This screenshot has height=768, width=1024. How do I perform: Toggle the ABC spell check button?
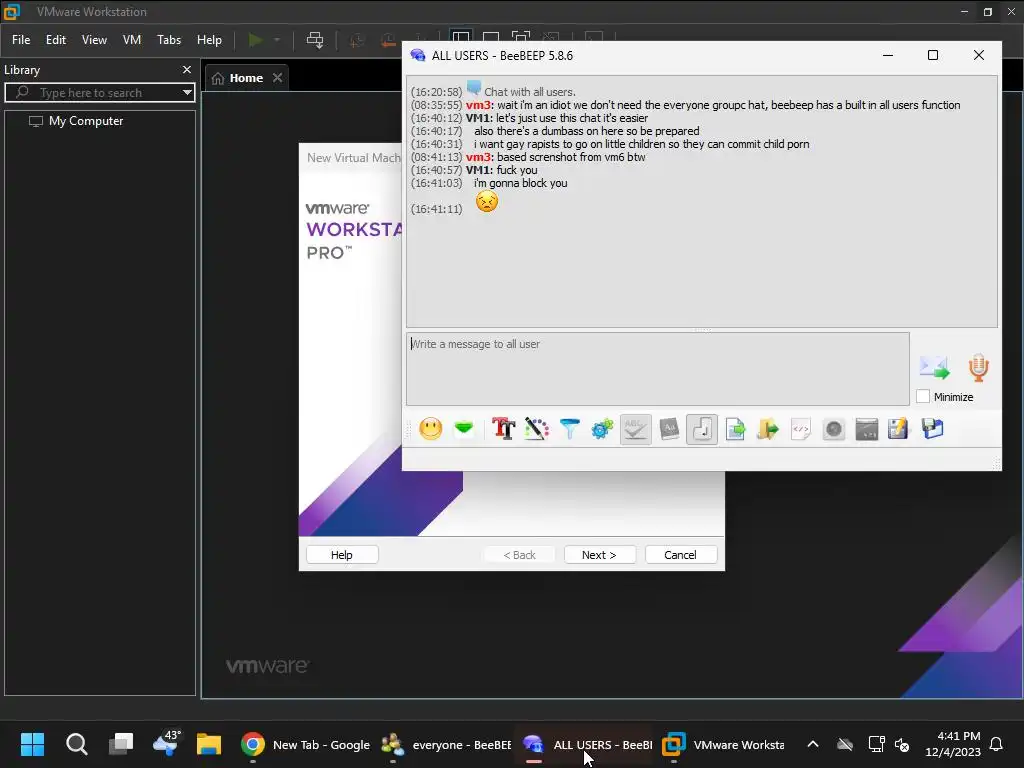point(635,429)
